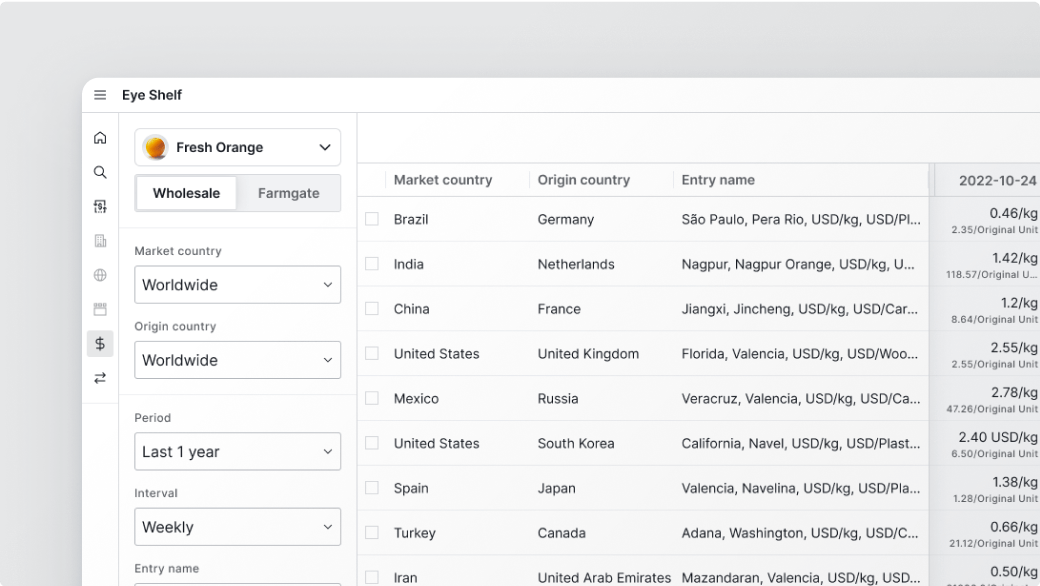Open the hamburger menu next to Eye Shelf
Image resolution: width=1040 pixels, height=586 pixels.
100,95
